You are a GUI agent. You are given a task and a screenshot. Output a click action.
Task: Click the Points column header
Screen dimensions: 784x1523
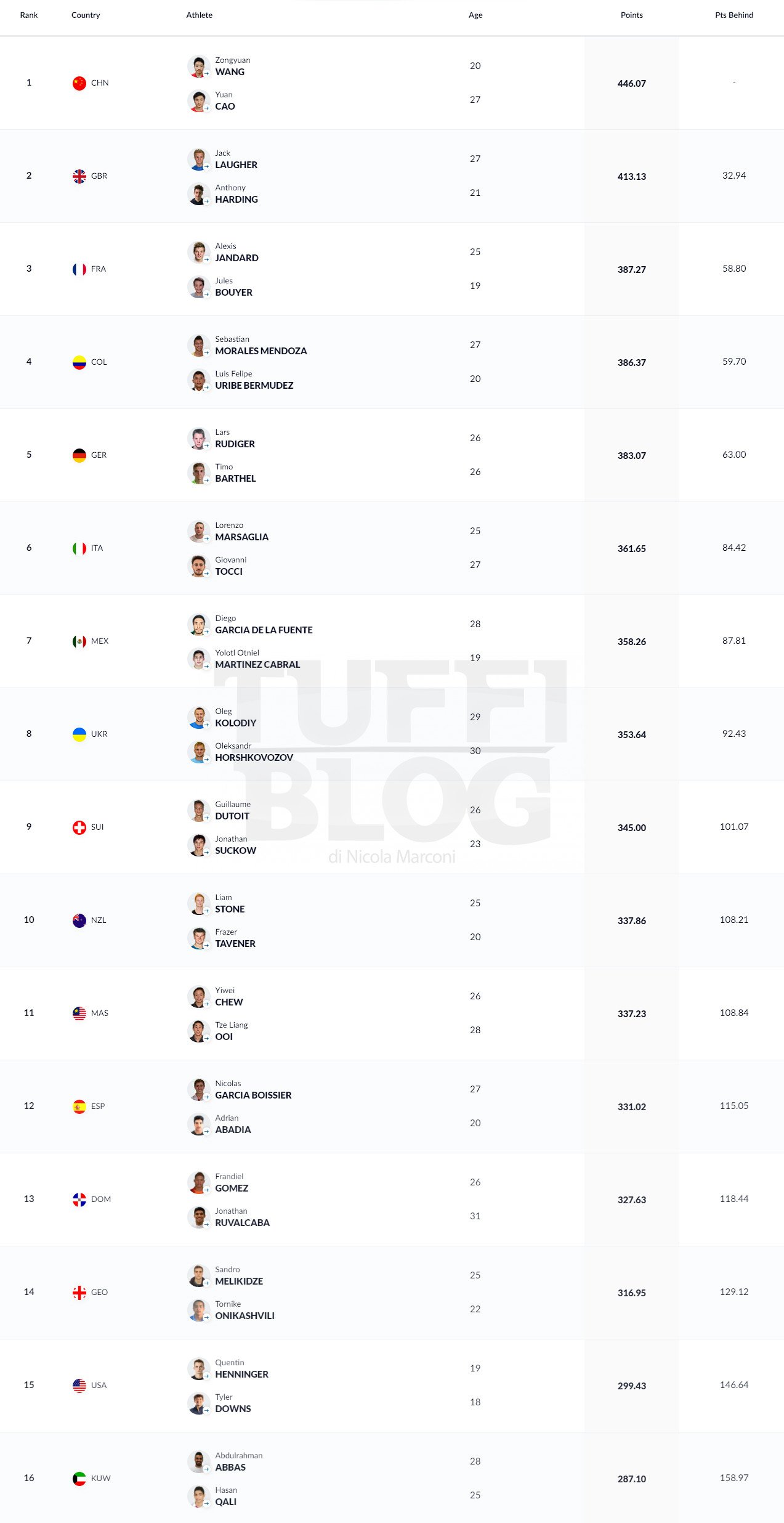coord(631,15)
